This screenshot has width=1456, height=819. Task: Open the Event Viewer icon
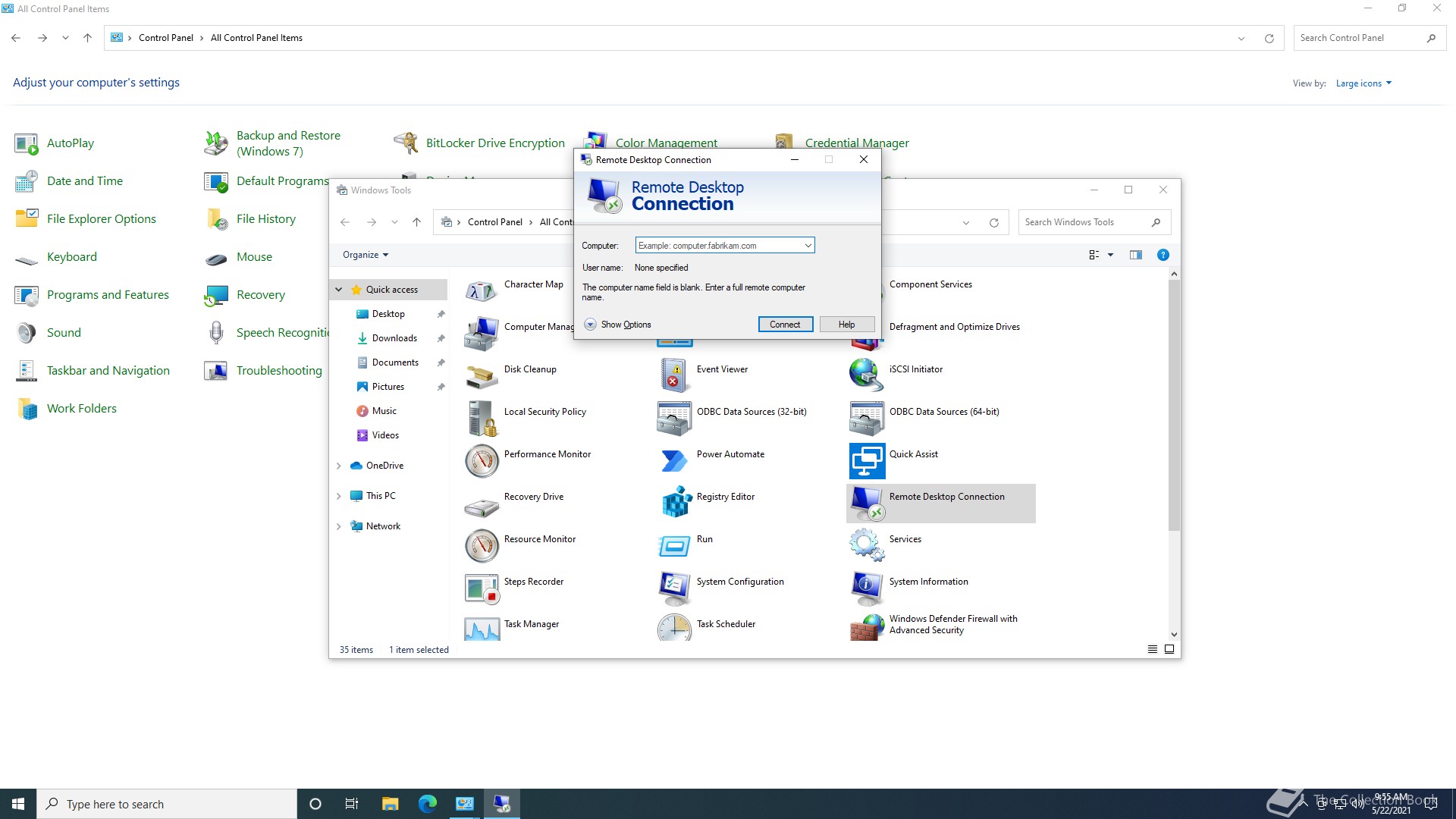[x=674, y=376]
